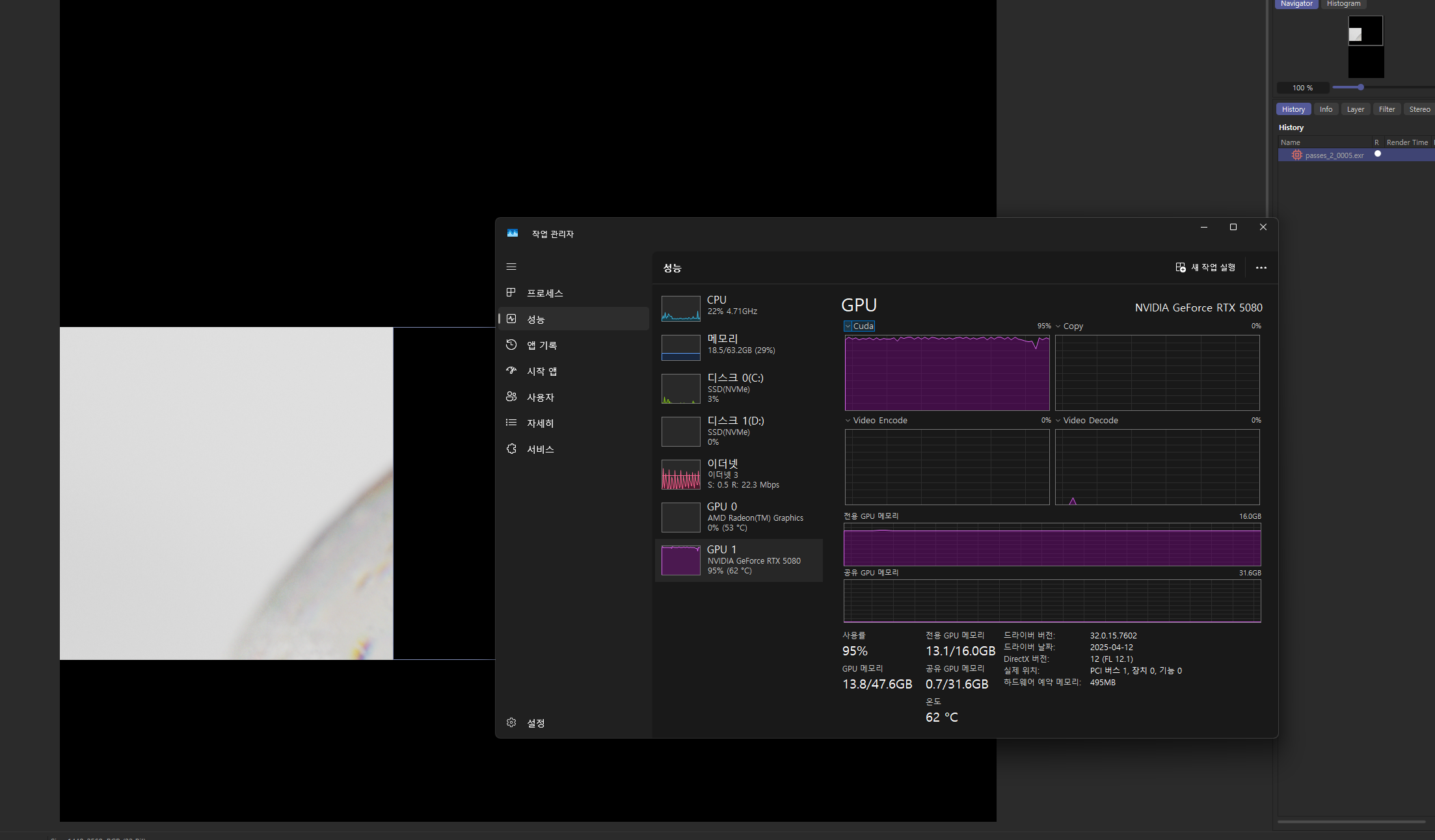Open the Cuda graph engine dropdown
This screenshot has width=1435, height=840.
tap(859, 326)
